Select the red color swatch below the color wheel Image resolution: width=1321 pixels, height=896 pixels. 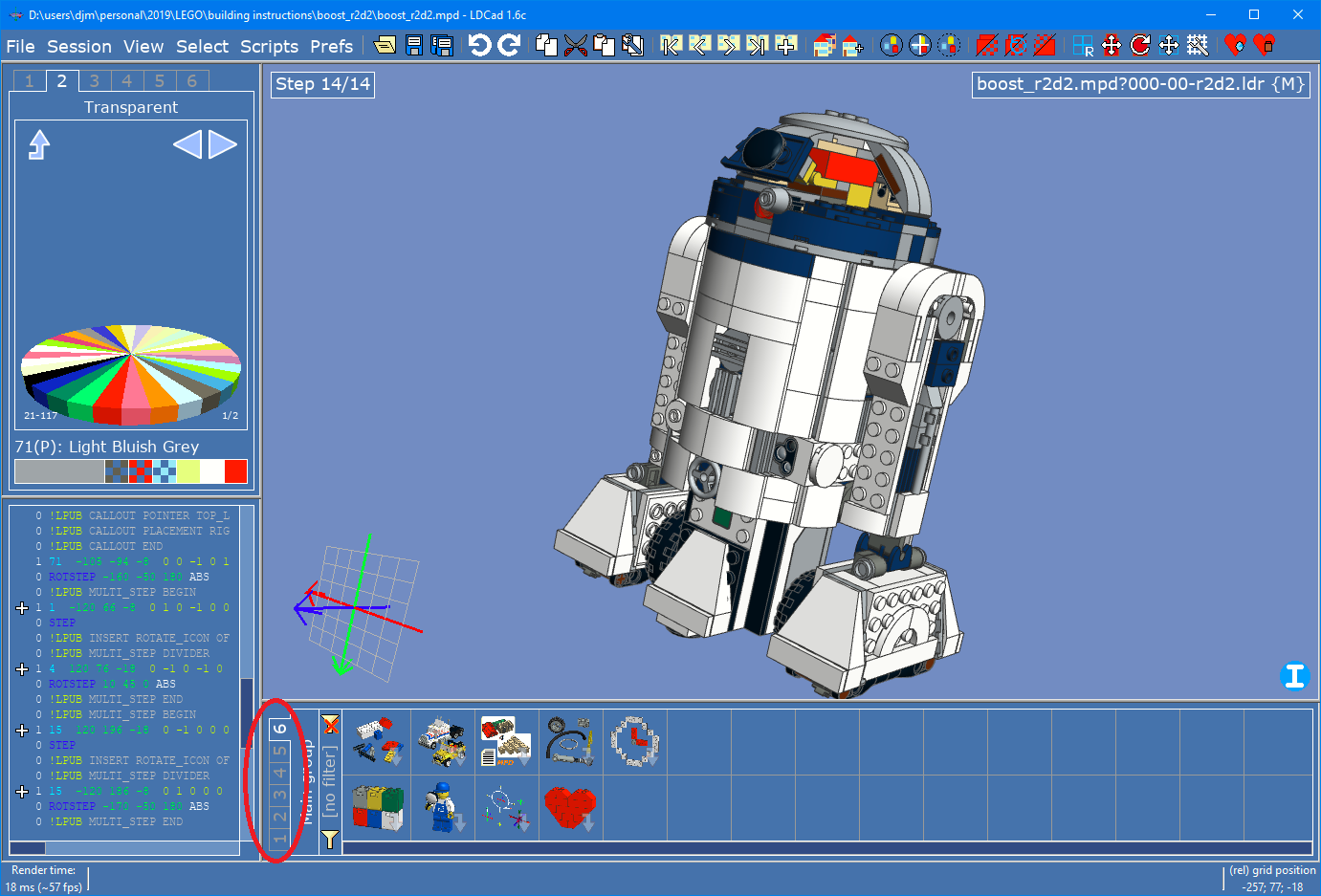click(x=236, y=471)
